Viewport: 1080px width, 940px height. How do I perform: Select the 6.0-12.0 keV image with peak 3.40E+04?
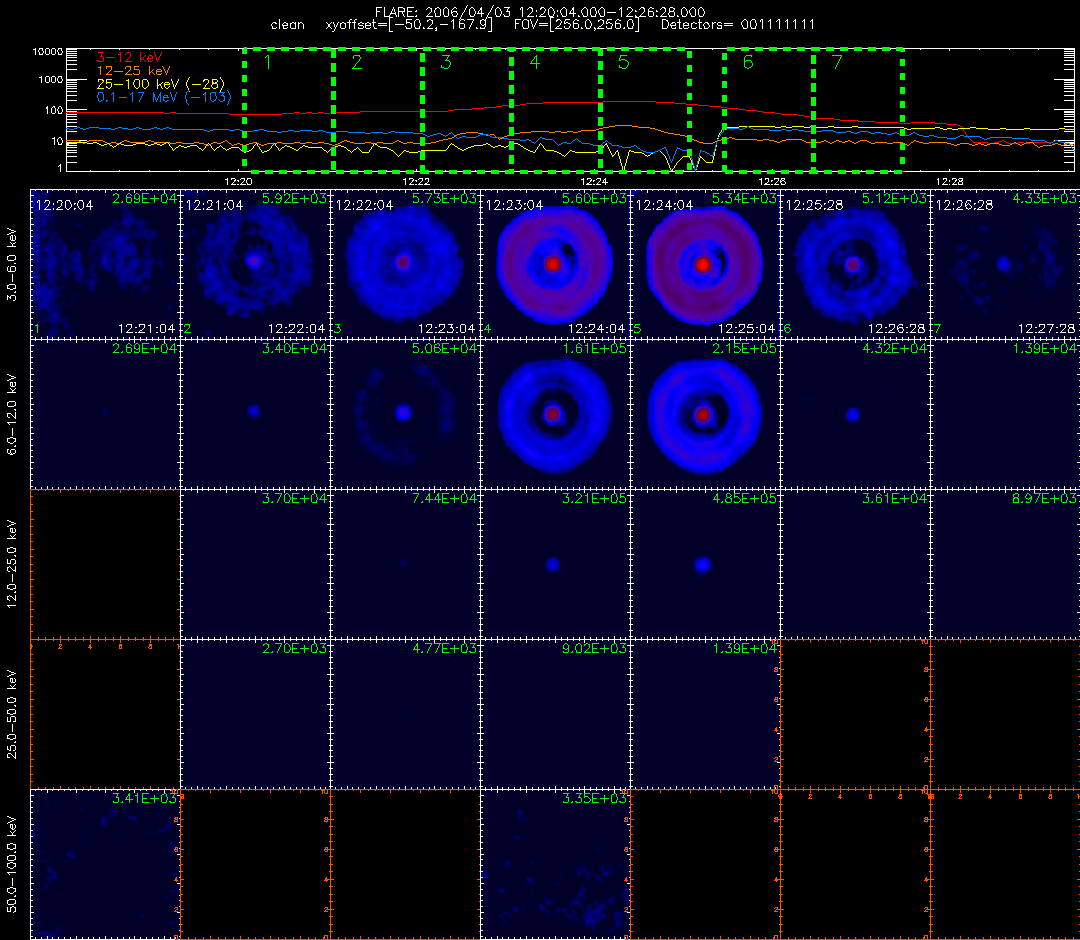256,414
